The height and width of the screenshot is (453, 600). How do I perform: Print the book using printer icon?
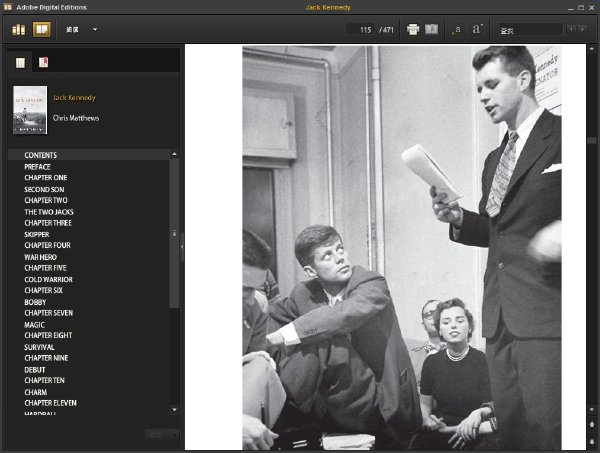pos(412,29)
